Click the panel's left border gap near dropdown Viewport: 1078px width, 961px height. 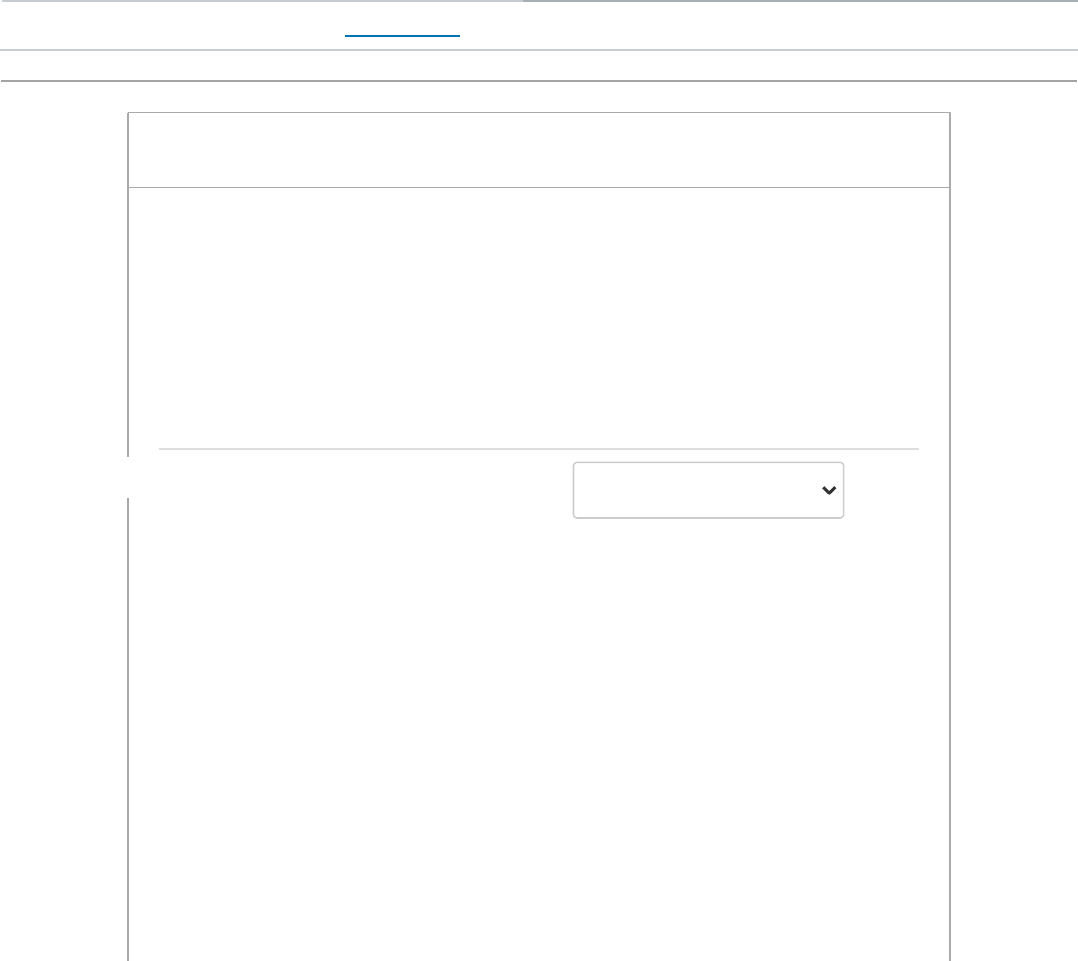tap(129, 477)
